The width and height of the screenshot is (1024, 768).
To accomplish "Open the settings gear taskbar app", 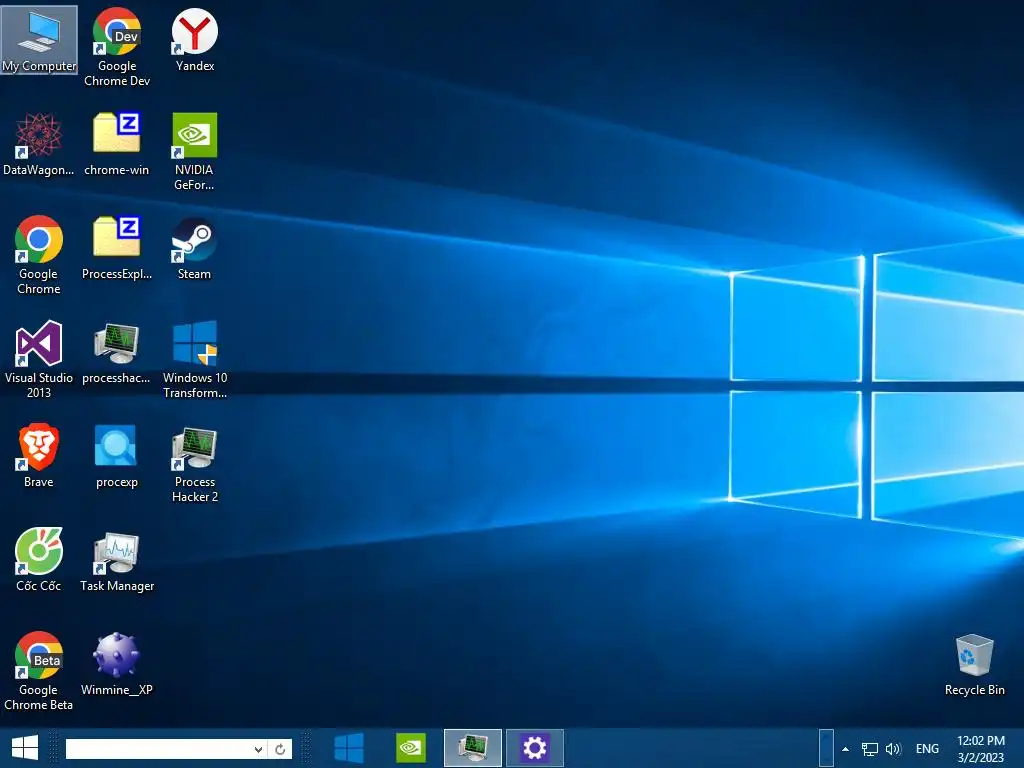I will [x=534, y=748].
